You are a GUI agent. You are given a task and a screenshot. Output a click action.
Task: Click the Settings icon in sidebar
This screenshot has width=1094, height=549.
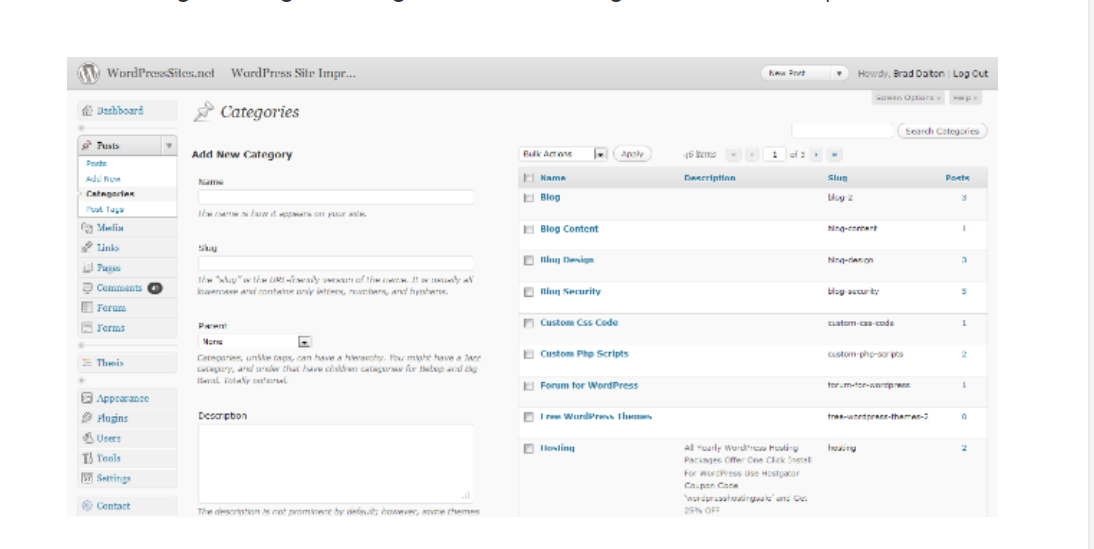[87, 479]
